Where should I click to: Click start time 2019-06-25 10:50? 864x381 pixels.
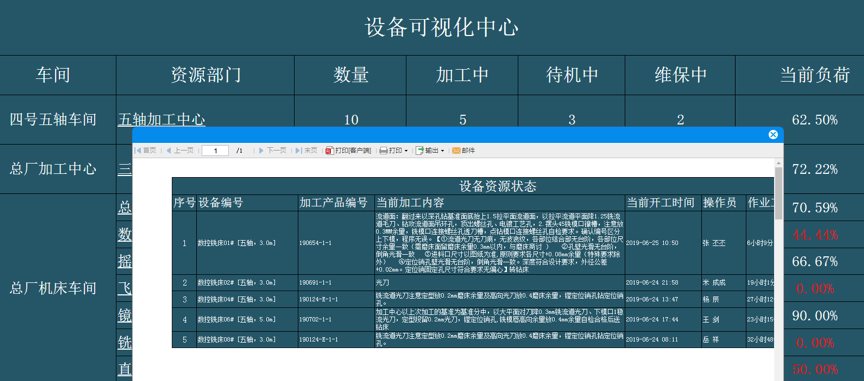(652, 243)
